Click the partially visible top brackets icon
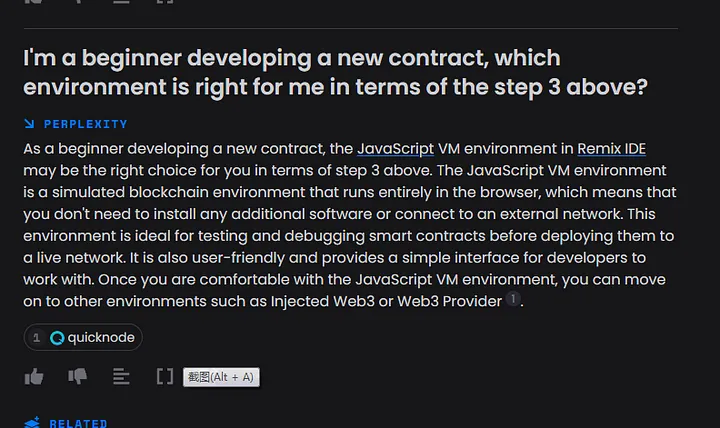The height and width of the screenshot is (428, 720). [165, 2]
